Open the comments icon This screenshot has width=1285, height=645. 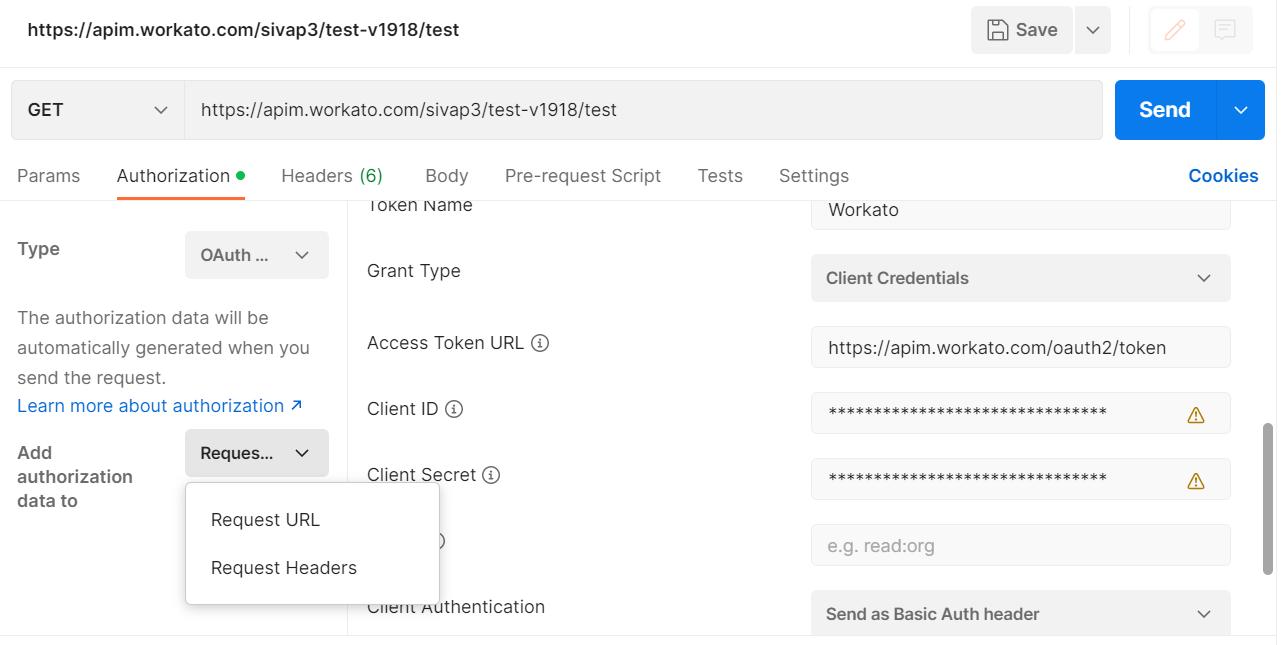click(x=1225, y=30)
